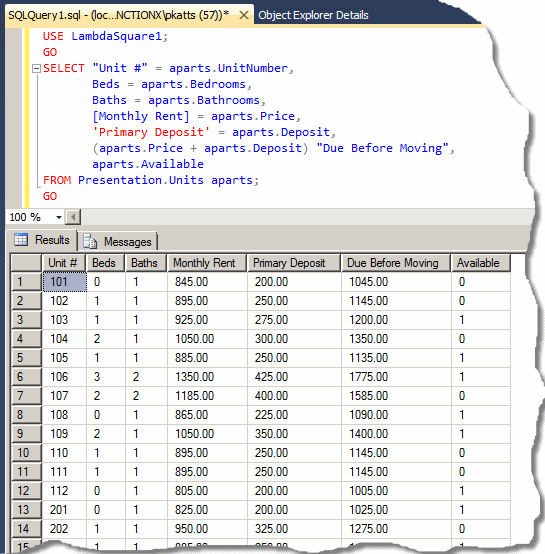Select the Results tab
This screenshot has width=545, height=554.
pos(42,240)
